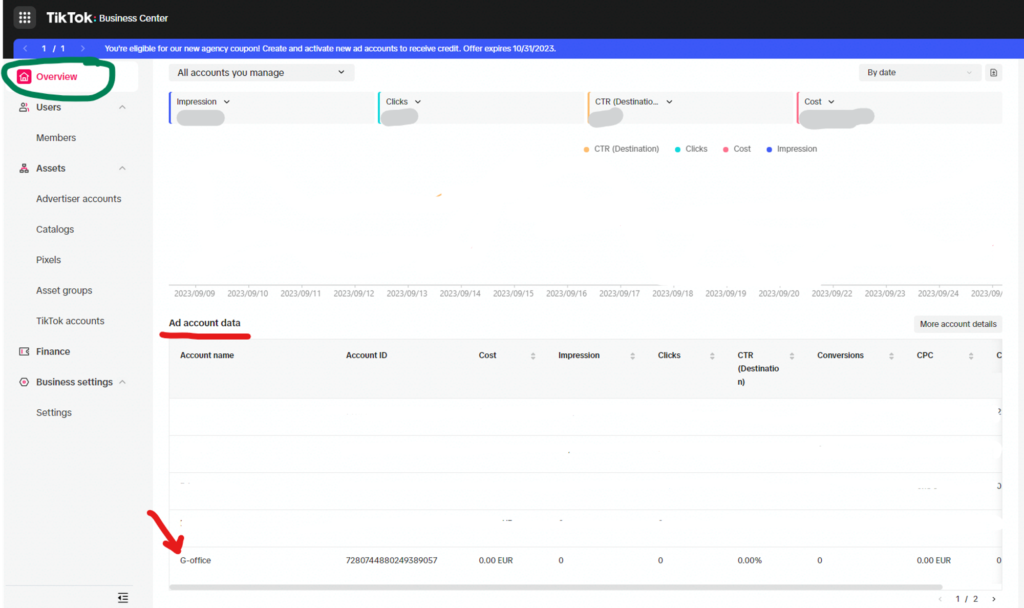Click the More account details button
Viewport: 1024px width, 608px height.
click(958, 324)
